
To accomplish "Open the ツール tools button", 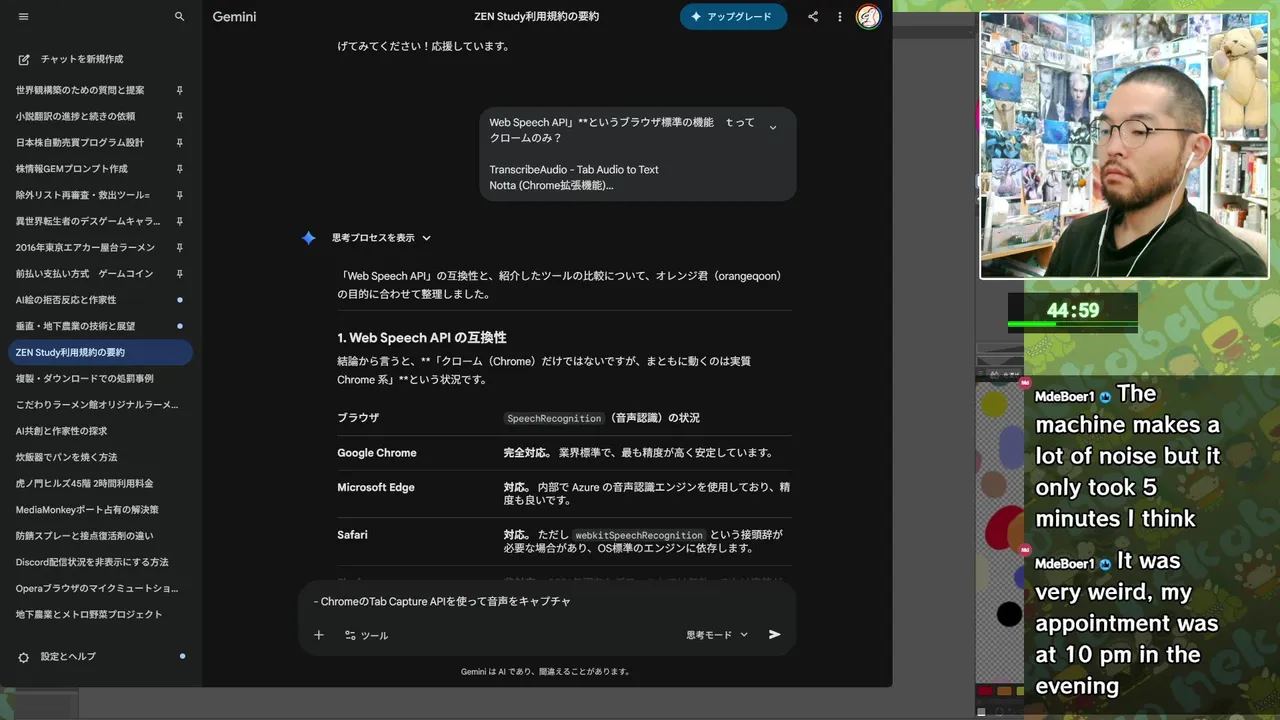I will [366, 635].
